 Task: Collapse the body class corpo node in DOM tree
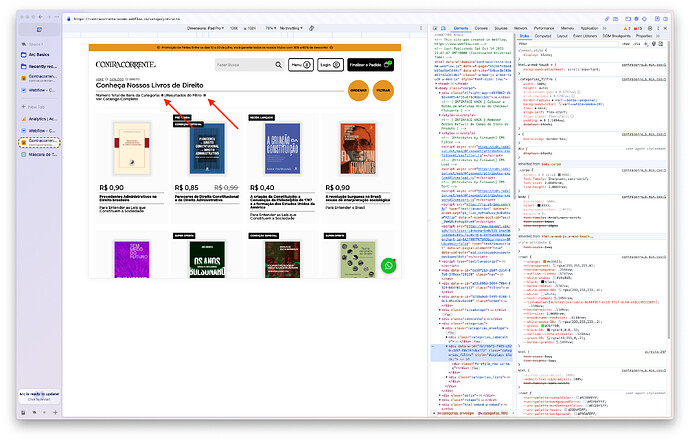437,88
